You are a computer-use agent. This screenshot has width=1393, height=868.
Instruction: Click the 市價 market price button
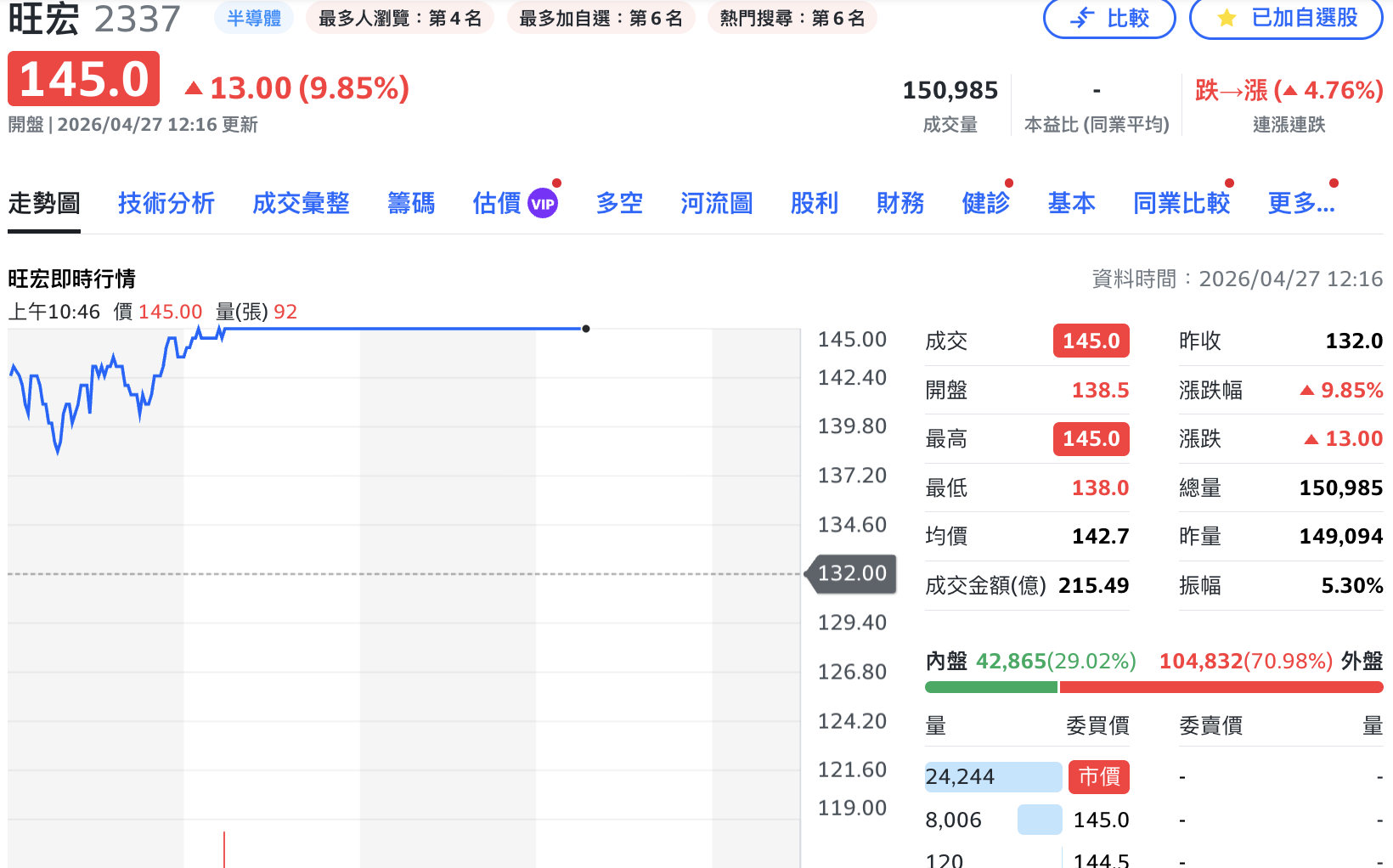pos(1098,776)
